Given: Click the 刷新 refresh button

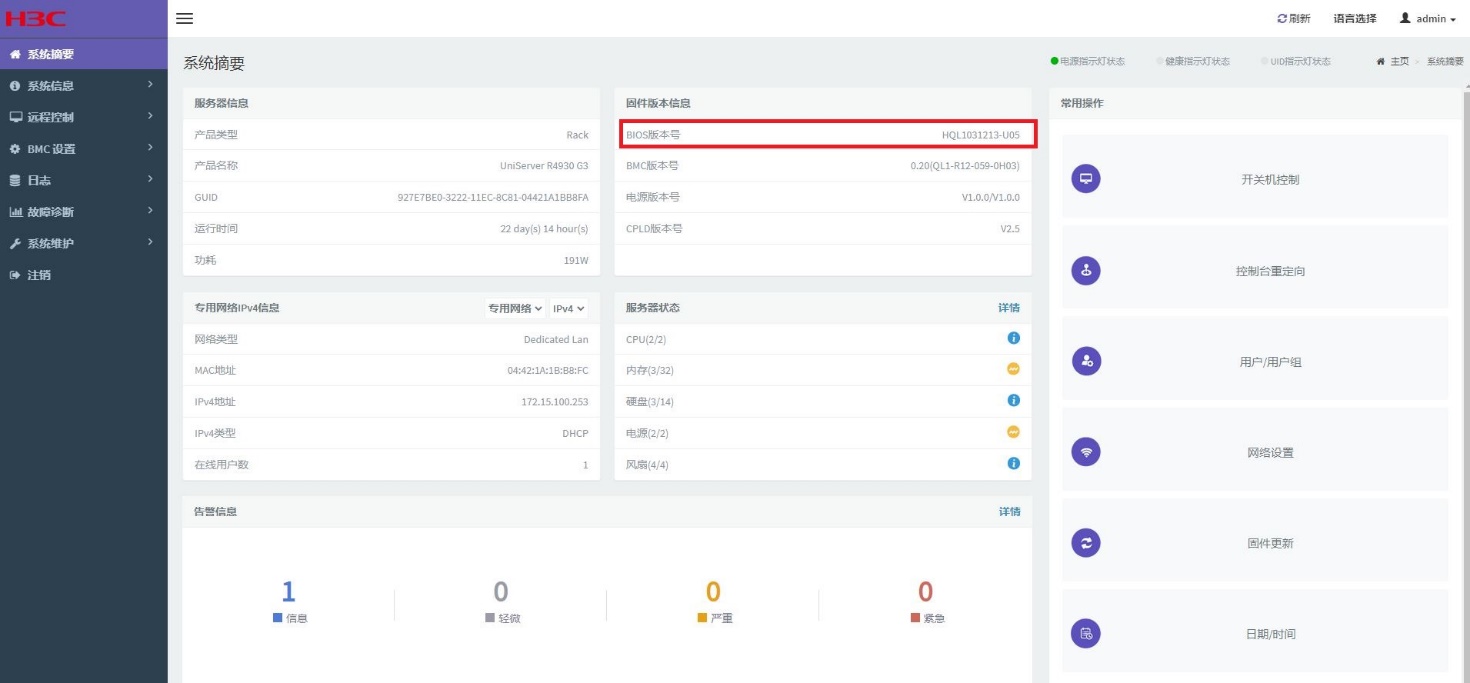Looking at the screenshot, I should point(1294,19).
